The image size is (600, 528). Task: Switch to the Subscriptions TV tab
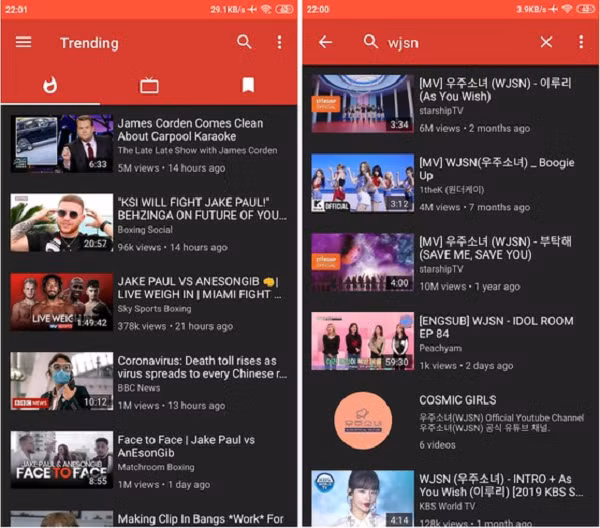(149, 85)
